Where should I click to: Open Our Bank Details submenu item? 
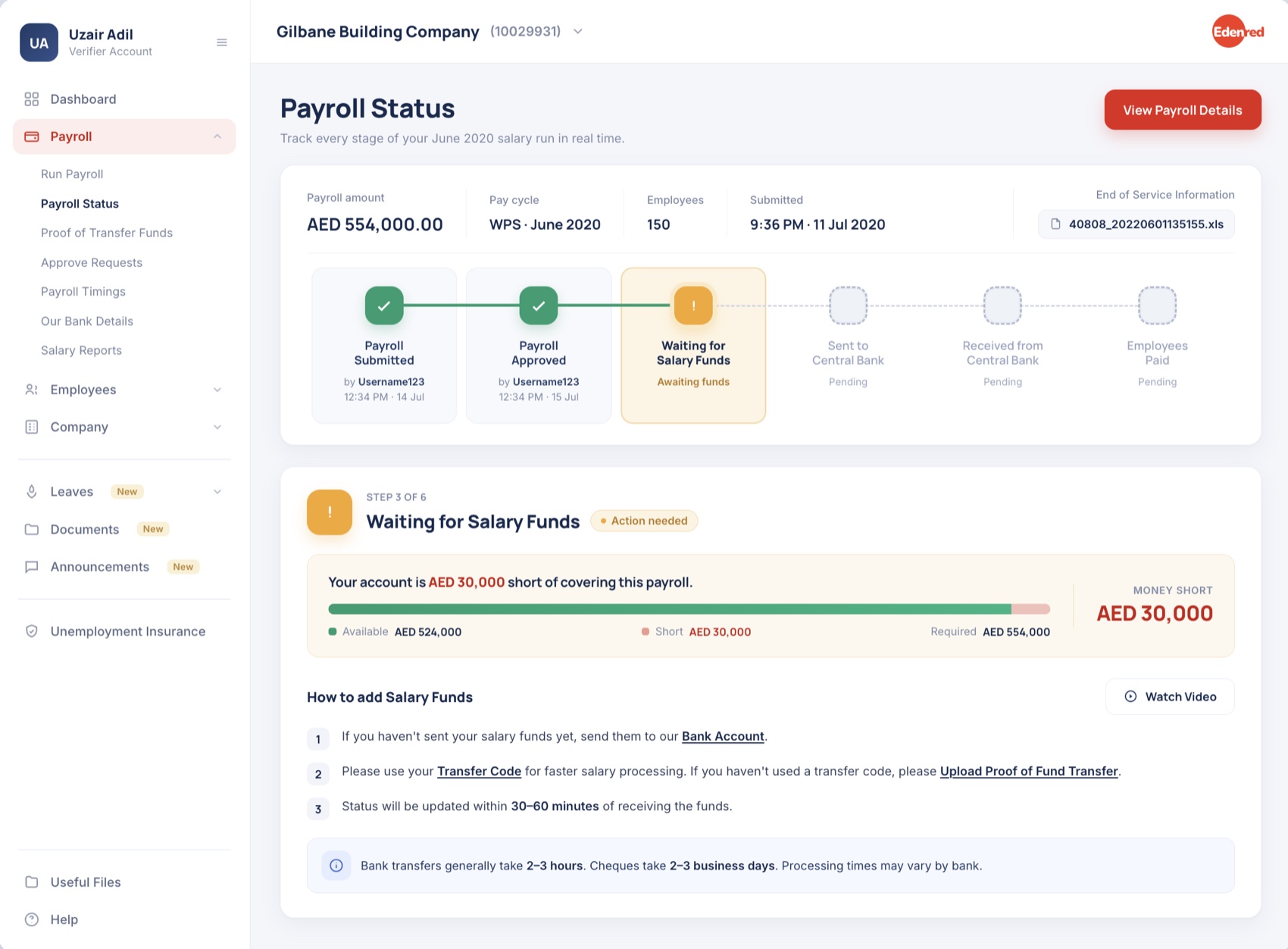tap(87, 321)
